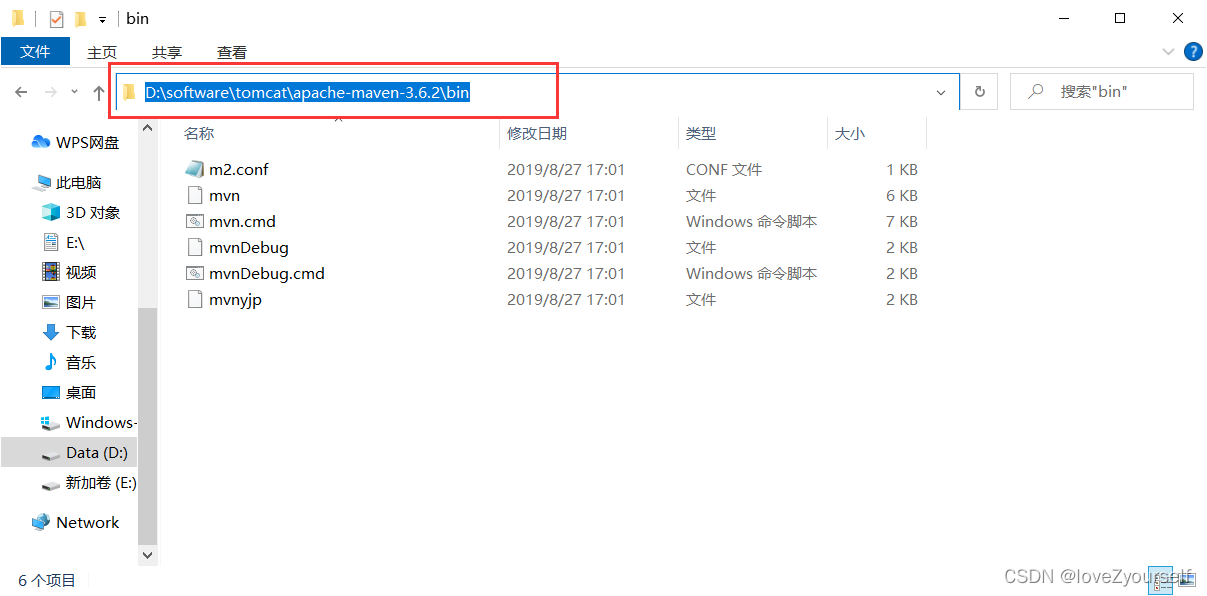1207x596 pixels.
Task: Click the m2.conf type CONF 文件
Action: [724, 169]
